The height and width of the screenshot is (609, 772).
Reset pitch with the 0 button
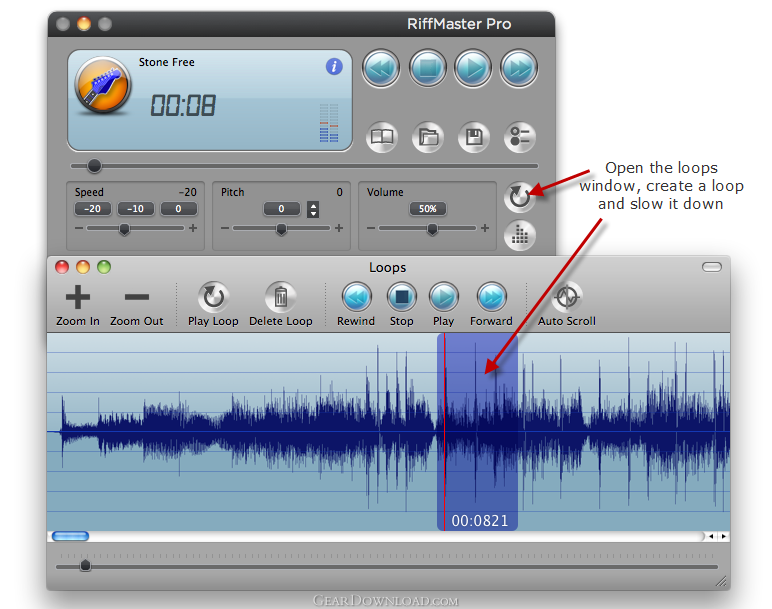[x=281, y=209]
